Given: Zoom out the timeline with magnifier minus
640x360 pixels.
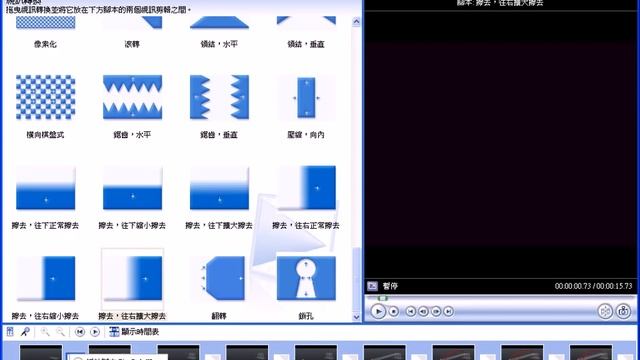Looking at the screenshot, I should coord(60,332).
